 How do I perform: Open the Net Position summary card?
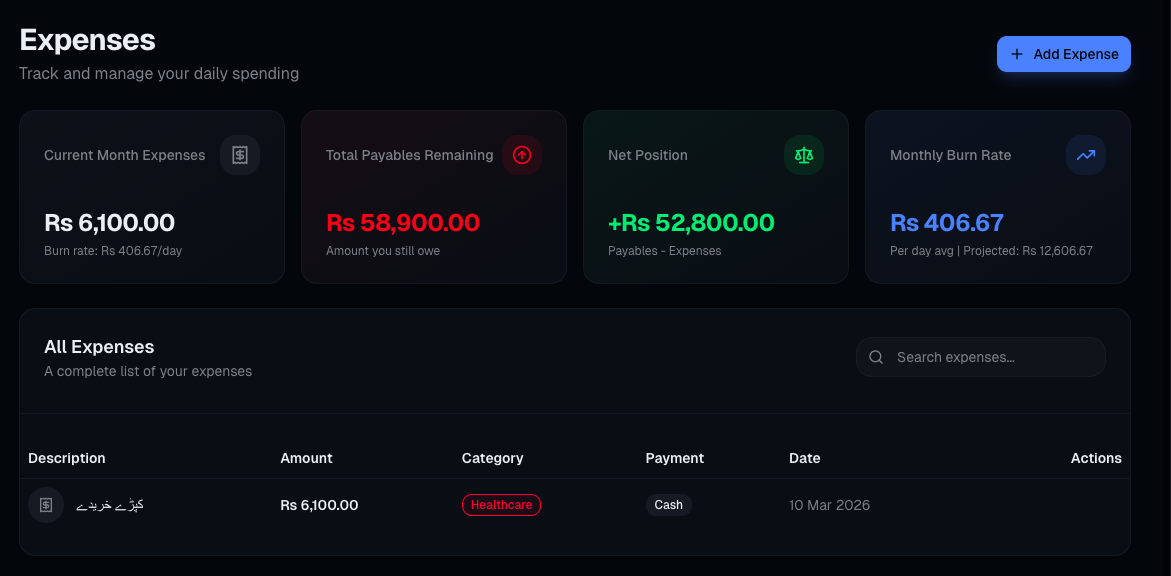pyautogui.click(x=715, y=197)
